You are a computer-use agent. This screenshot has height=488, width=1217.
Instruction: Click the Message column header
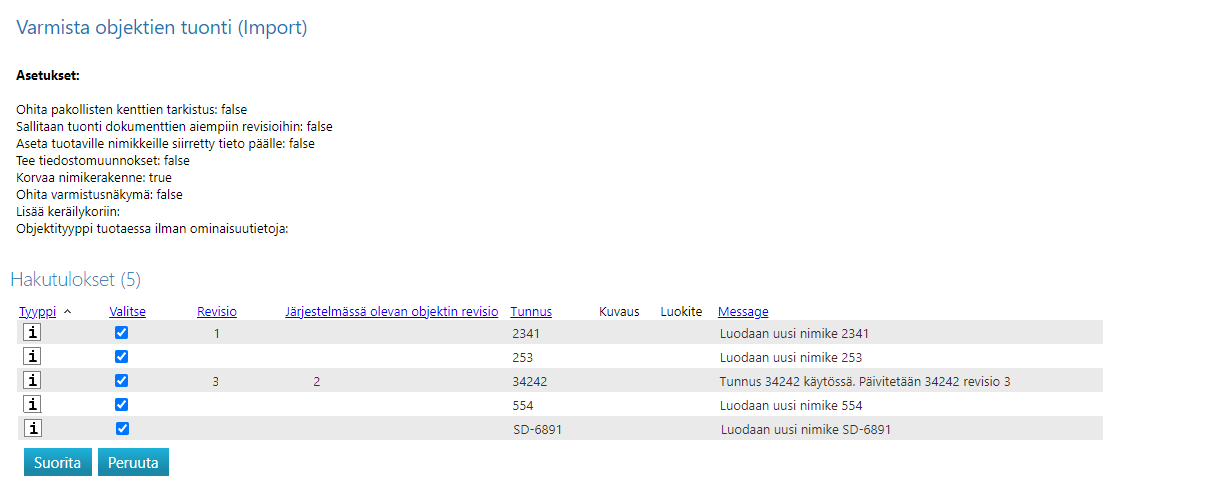click(743, 312)
